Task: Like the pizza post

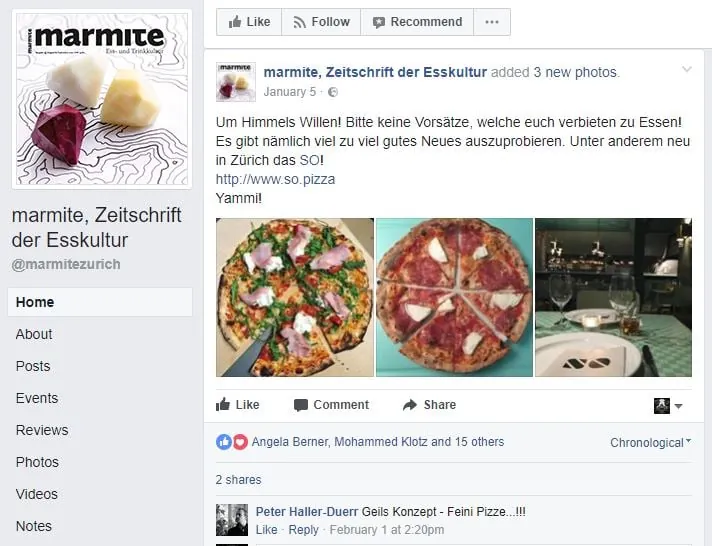Action: tap(237, 404)
